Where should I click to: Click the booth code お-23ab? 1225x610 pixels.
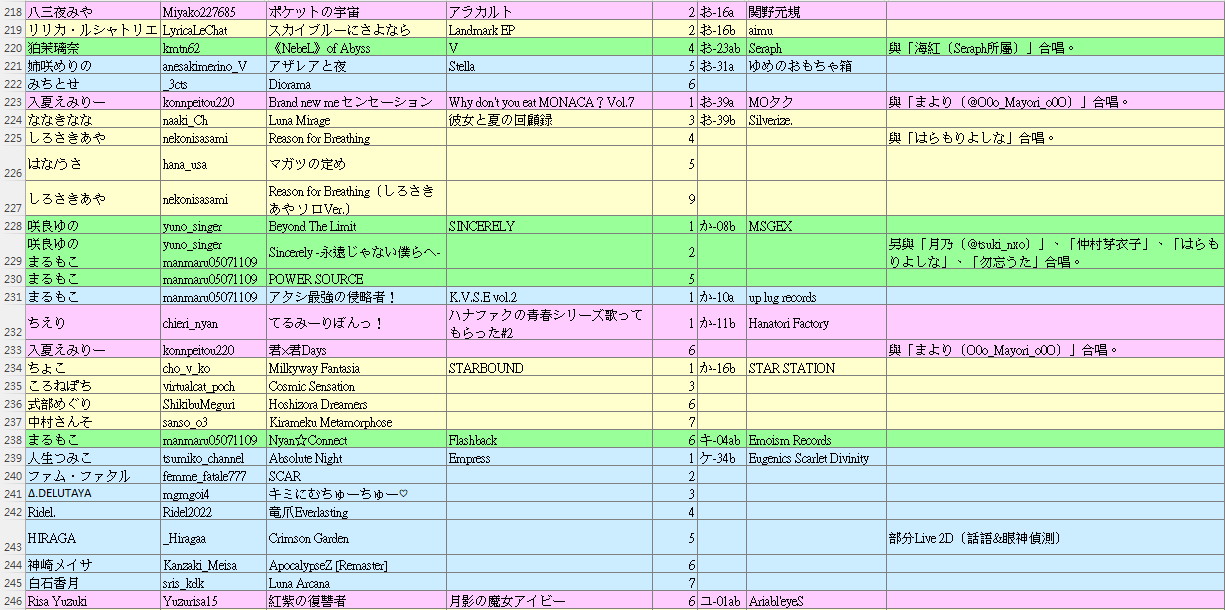(721, 48)
